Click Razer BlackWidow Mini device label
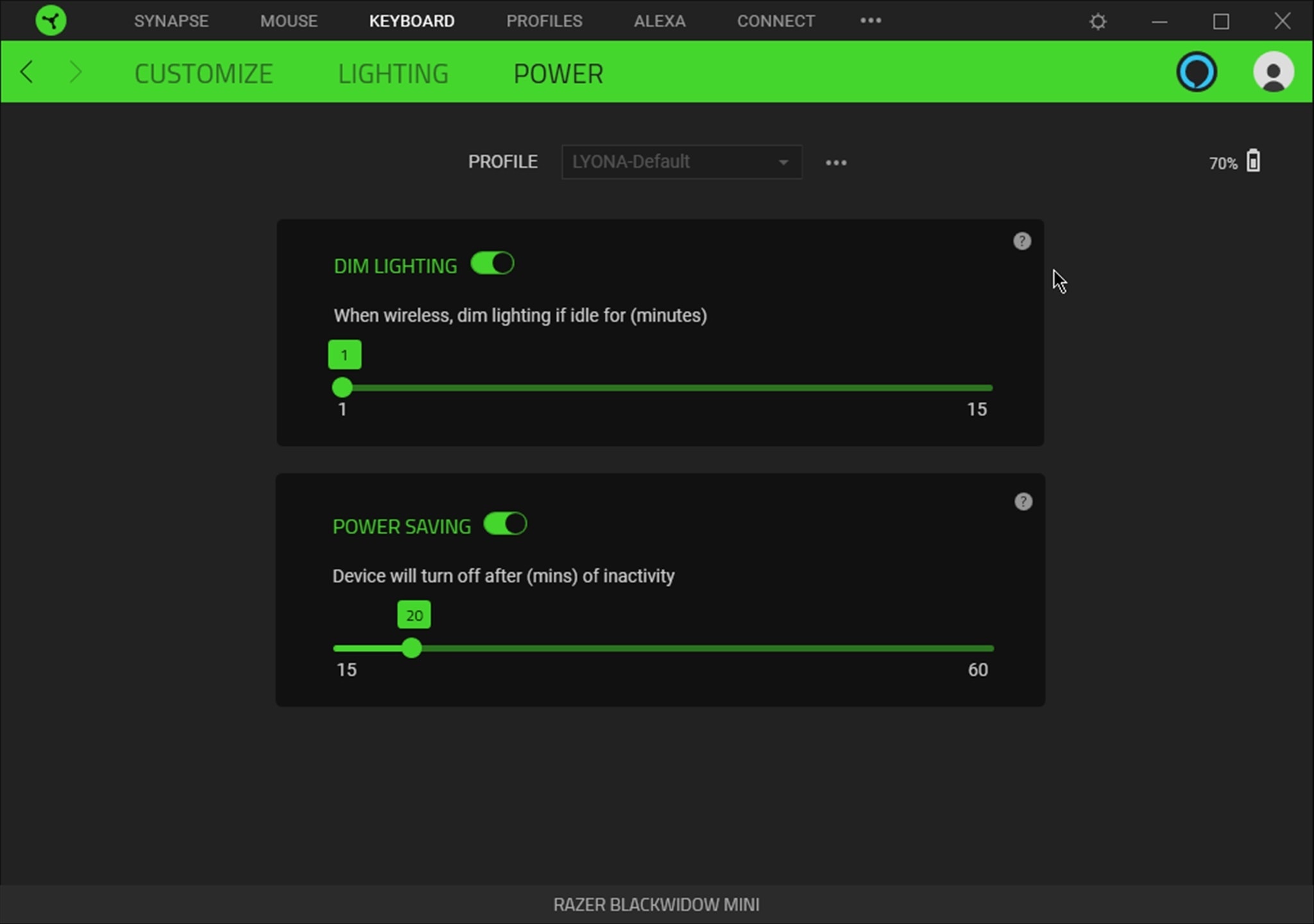Image resolution: width=1314 pixels, height=924 pixels. (x=656, y=905)
